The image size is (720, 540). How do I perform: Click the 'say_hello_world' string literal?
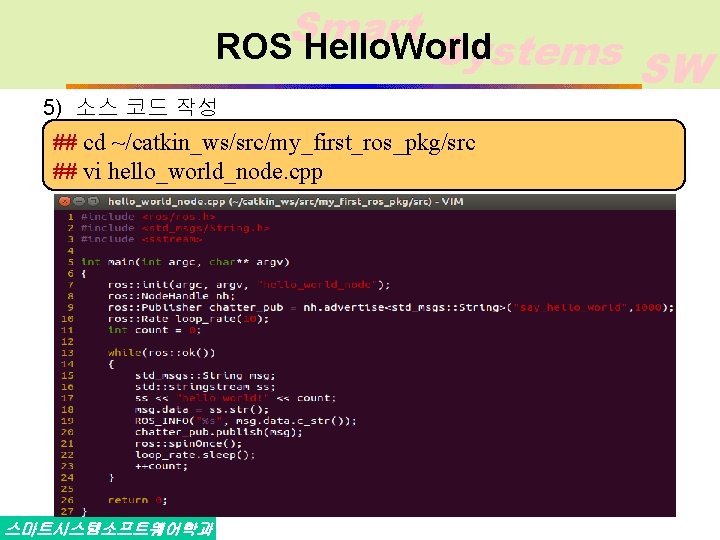coord(571,308)
